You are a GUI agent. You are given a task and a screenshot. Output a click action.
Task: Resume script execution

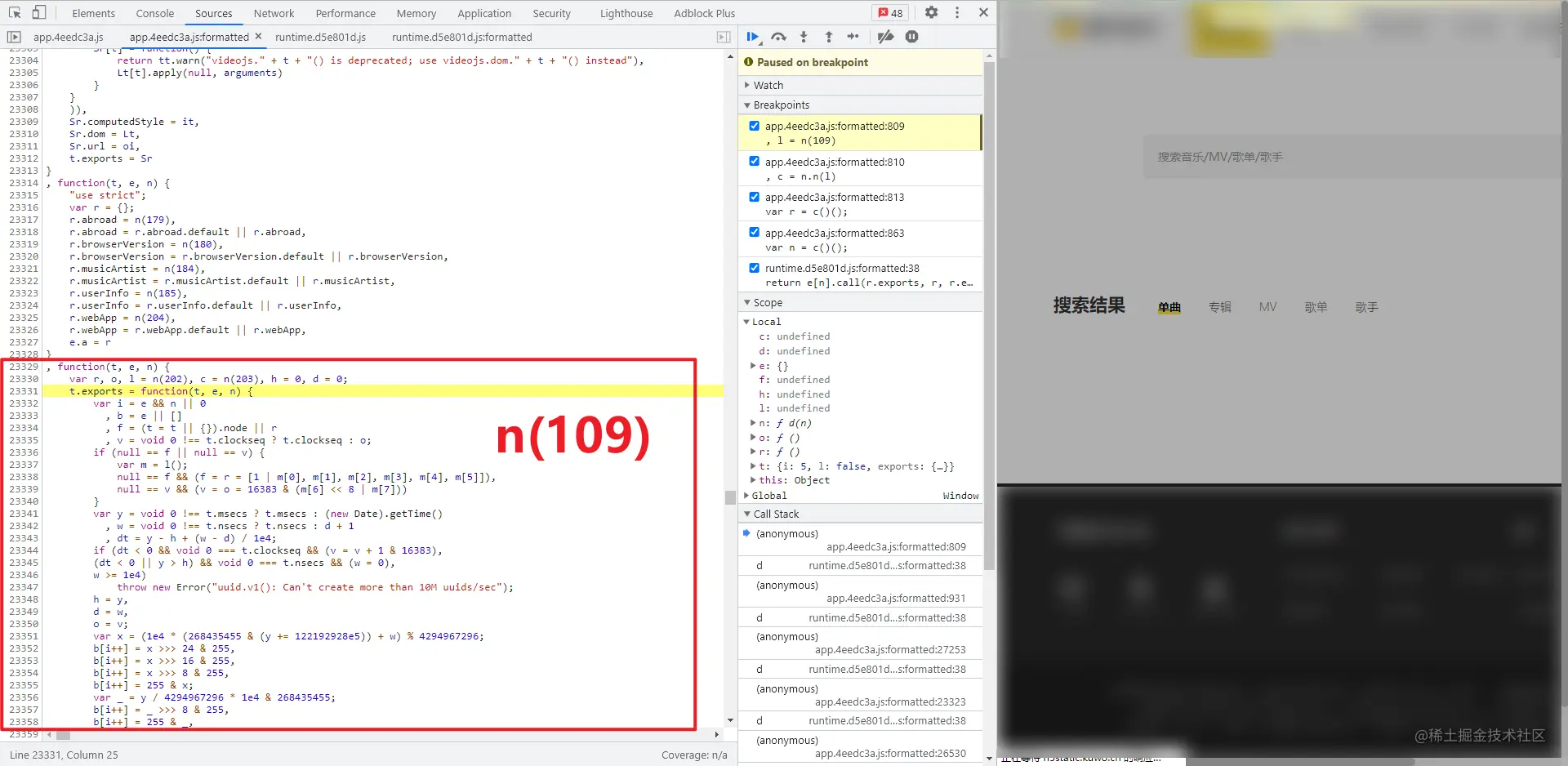[x=753, y=37]
